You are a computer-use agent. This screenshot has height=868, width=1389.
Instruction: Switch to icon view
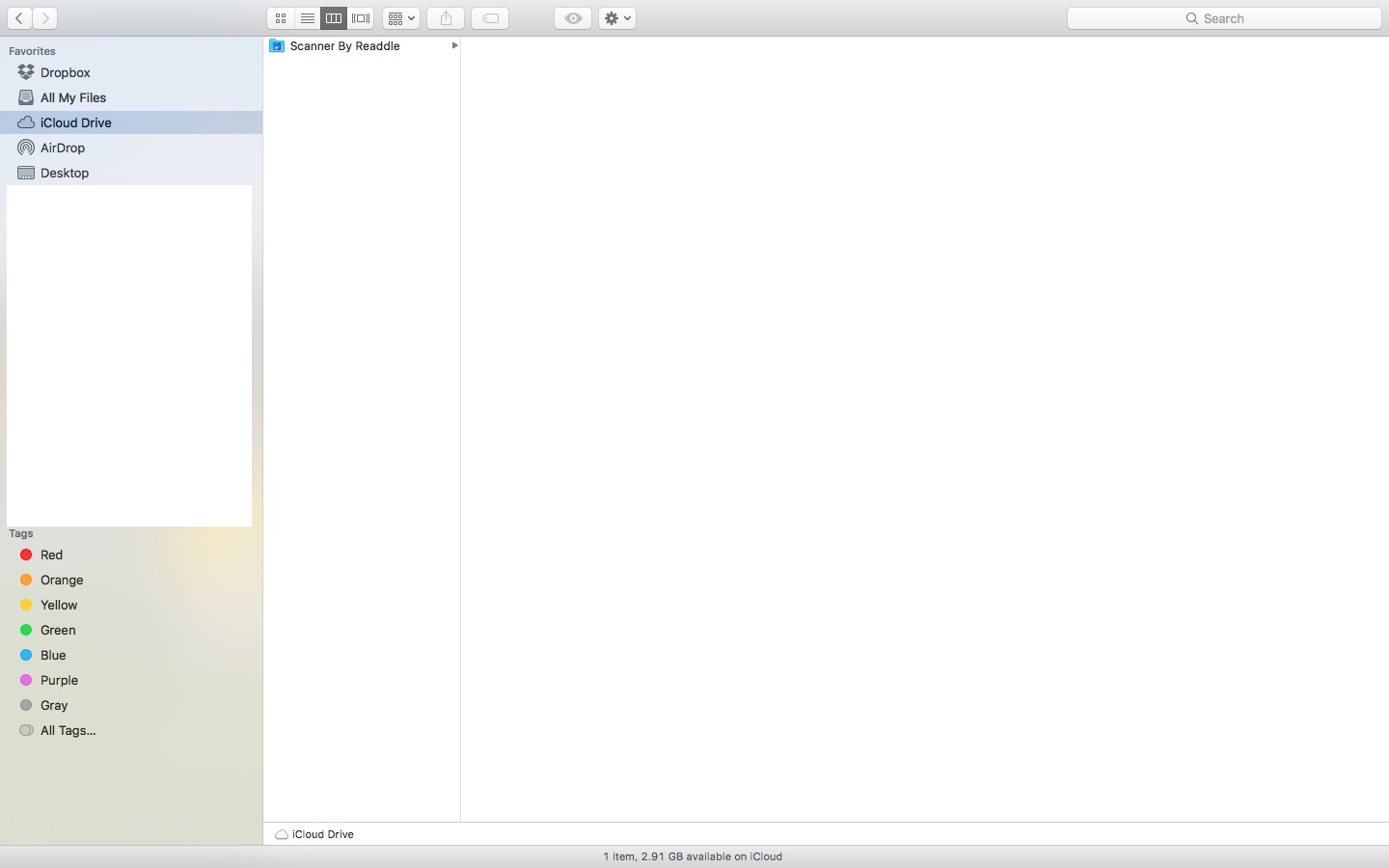click(x=281, y=18)
